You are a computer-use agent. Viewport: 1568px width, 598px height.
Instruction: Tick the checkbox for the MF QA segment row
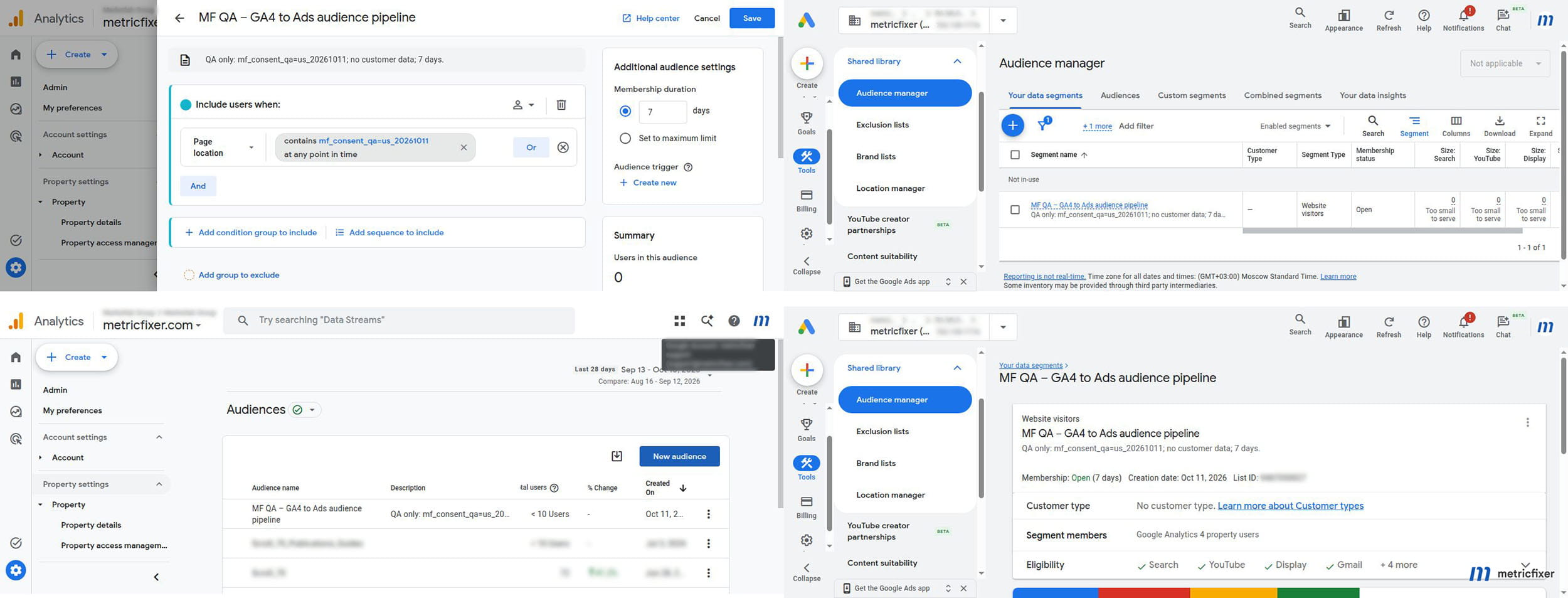click(x=1015, y=210)
